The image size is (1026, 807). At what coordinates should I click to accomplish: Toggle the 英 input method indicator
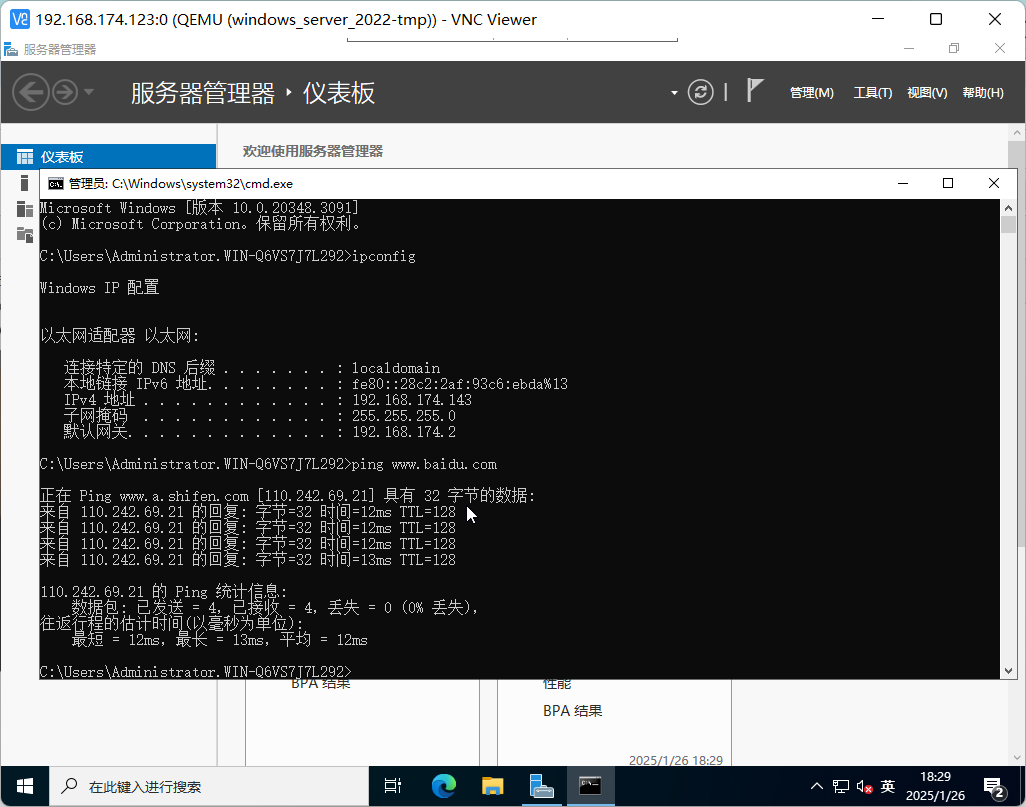point(887,786)
